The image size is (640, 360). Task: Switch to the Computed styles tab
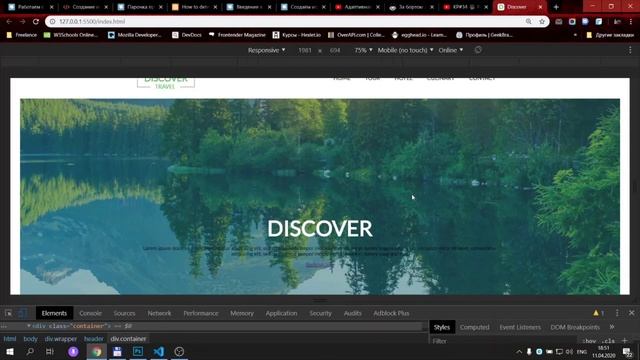click(x=474, y=327)
